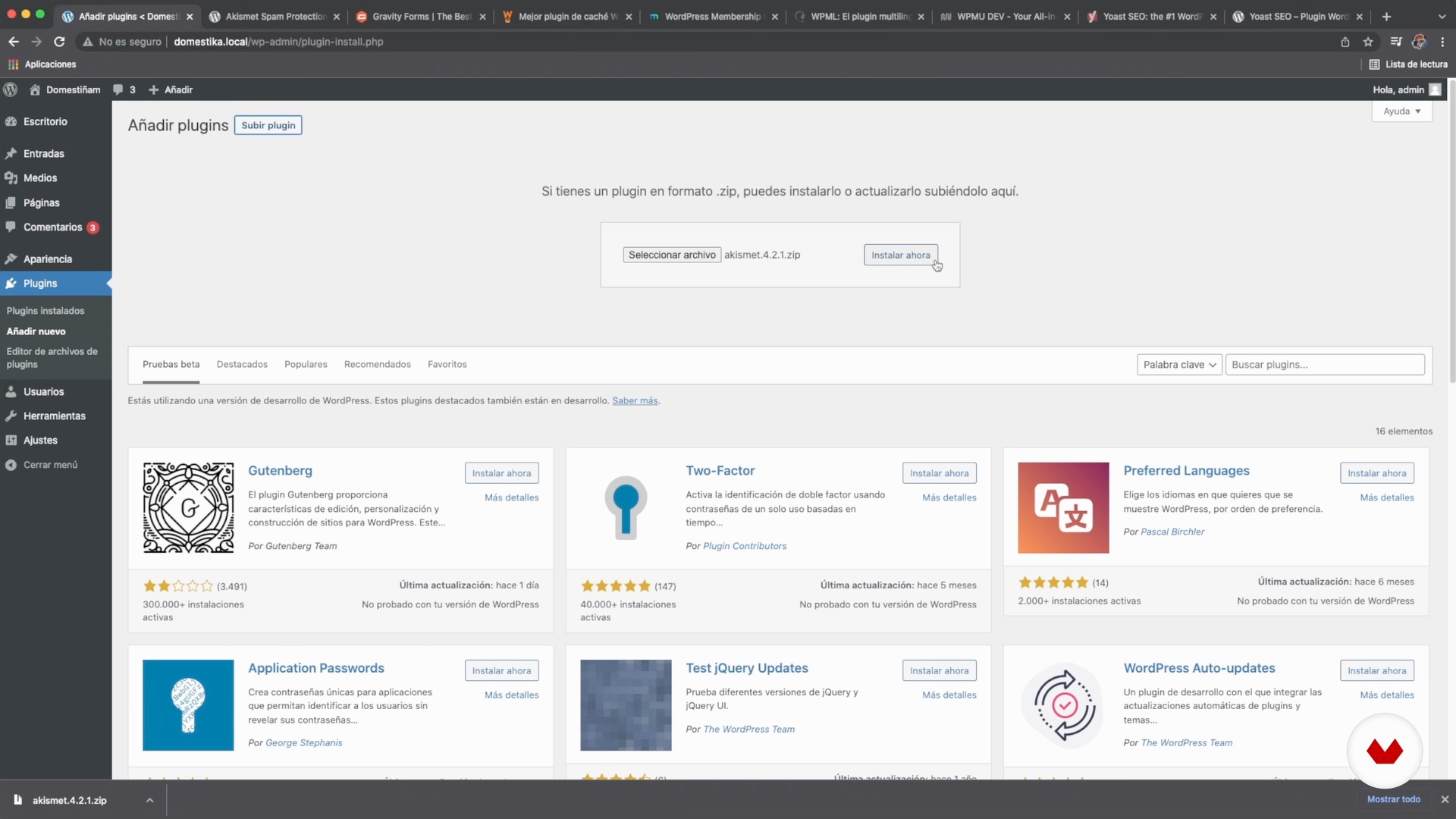The height and width of the screenshot is (819, 1456).
Task: Open Herramientas wrench icon in sidebar
Action: point(11,416)
